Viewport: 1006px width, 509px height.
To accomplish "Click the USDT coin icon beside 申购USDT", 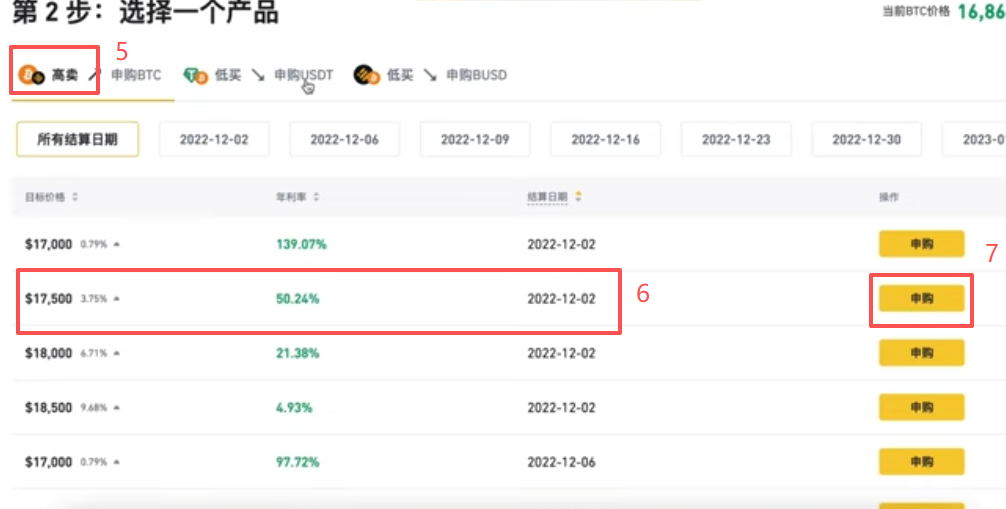I will click(x=195, y=76).
